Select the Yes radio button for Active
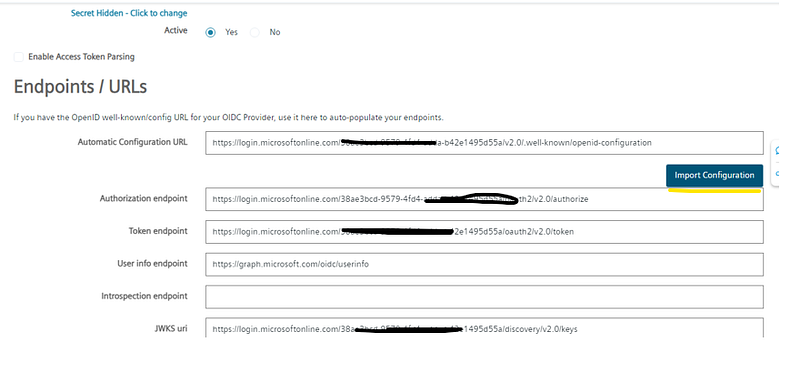 tap(210, 32)
